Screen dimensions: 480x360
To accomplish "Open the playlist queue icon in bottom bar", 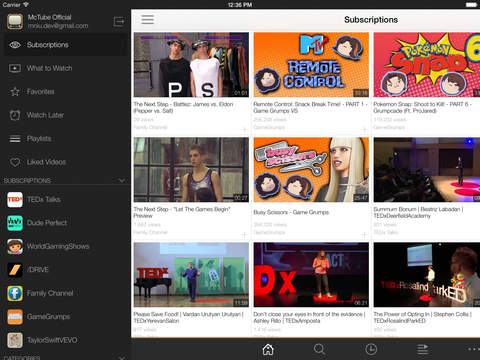I will [423, 349].
